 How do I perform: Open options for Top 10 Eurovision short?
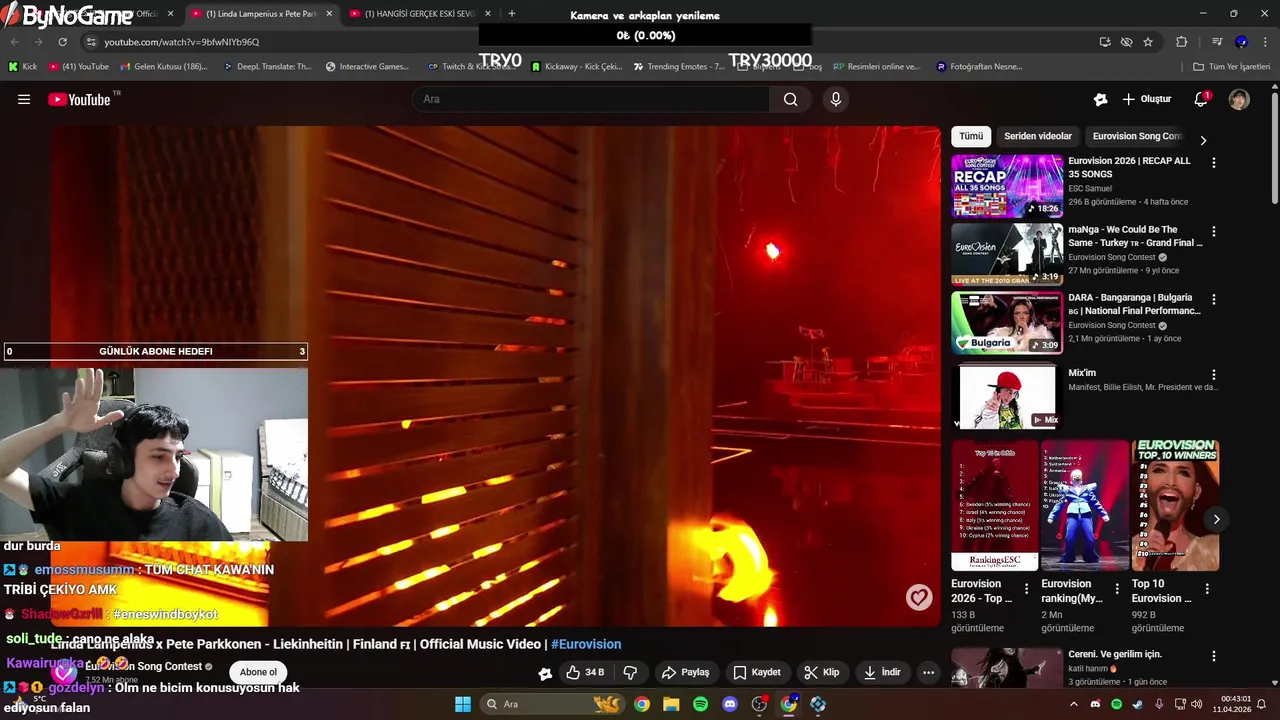click(1207, 590)
